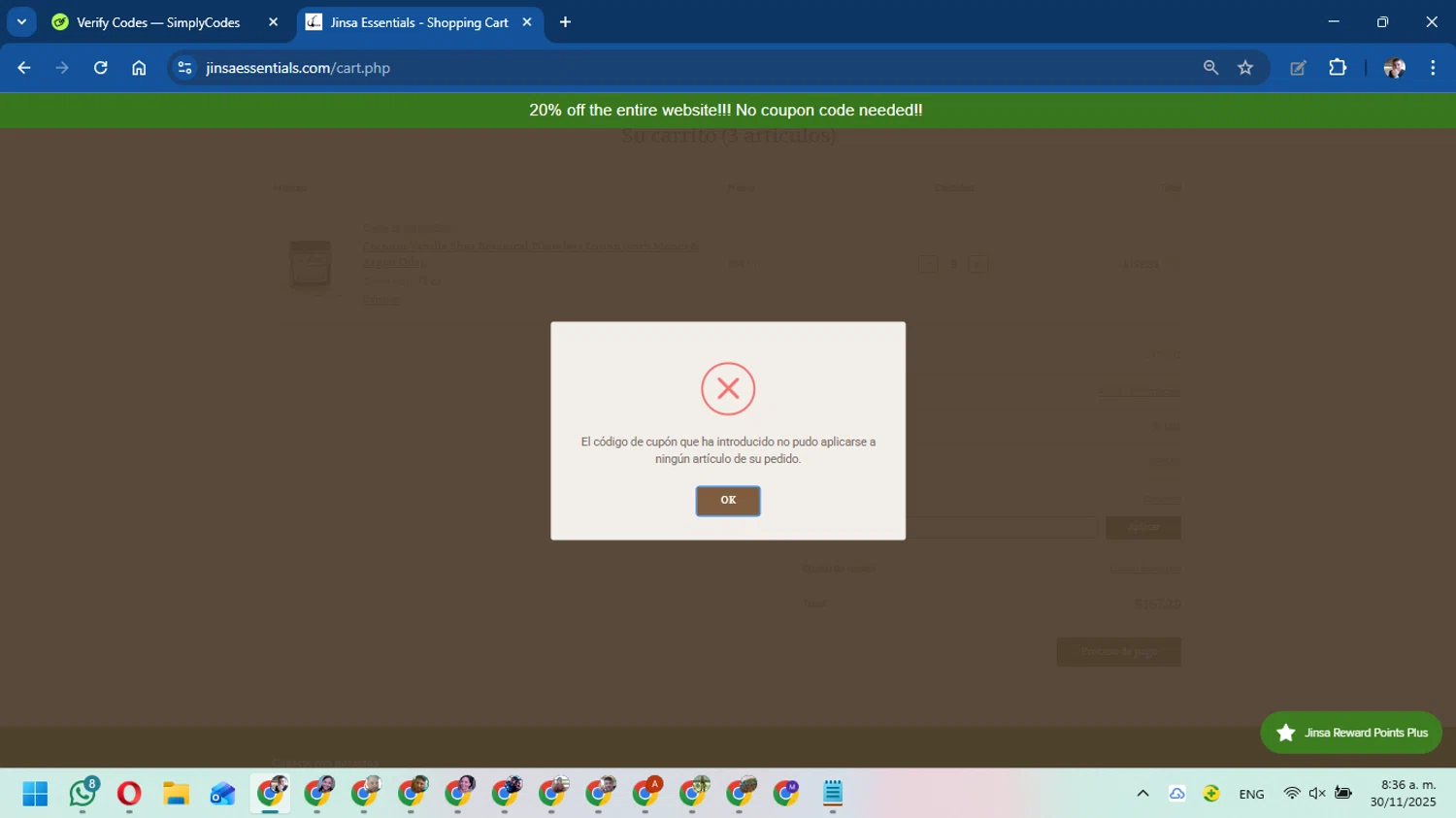
Task: Dismiss the coupon error with OK
Action: click(x=728, y=501)
